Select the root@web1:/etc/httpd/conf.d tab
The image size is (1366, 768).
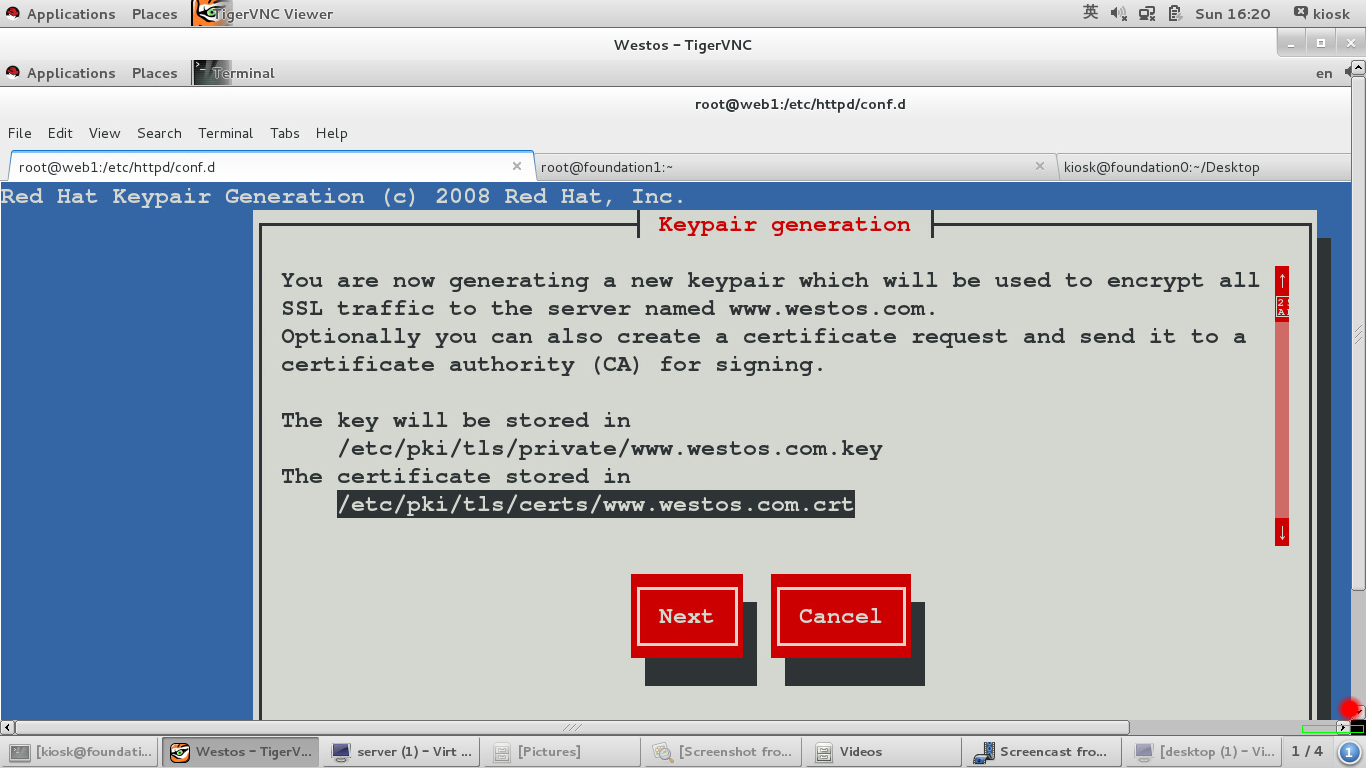[x=271, y=167]
